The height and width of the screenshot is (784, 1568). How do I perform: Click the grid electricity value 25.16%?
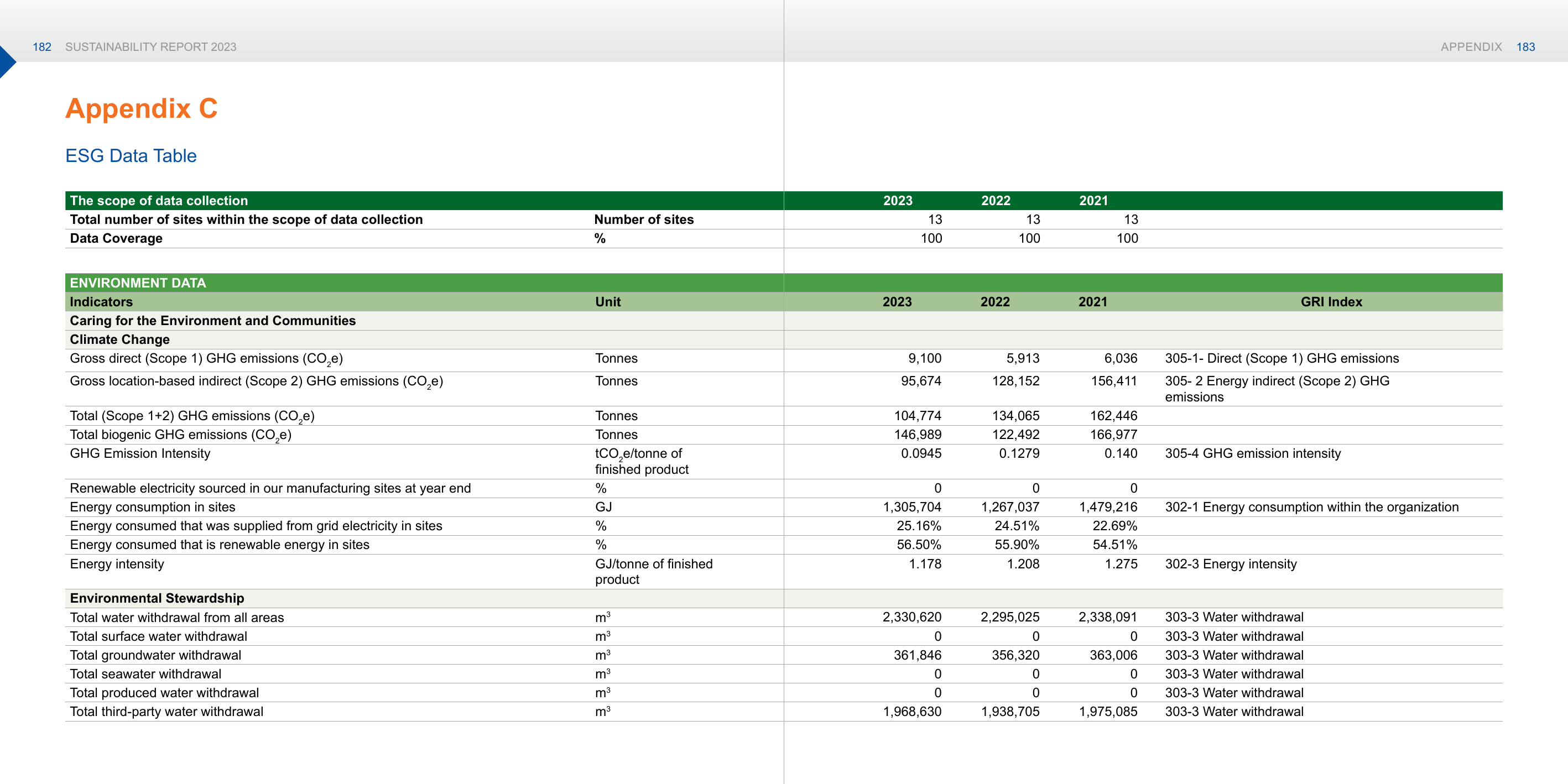[x=919, y=526]
